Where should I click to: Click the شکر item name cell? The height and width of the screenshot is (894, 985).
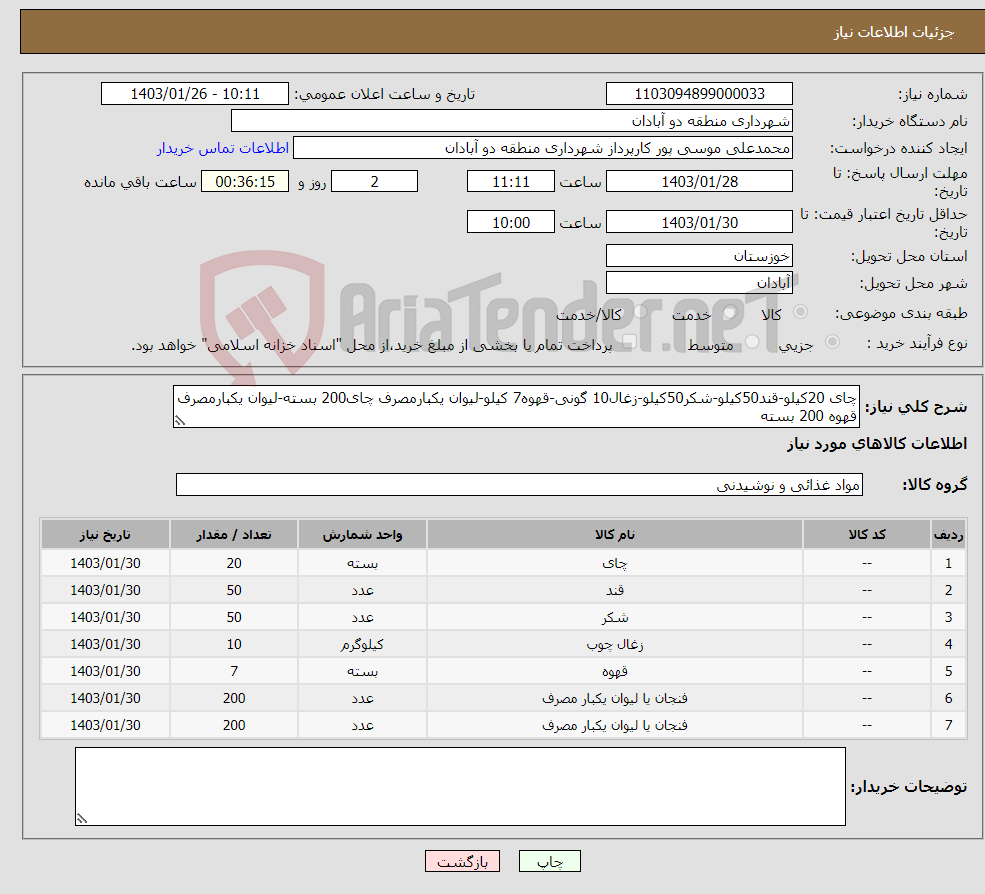614,617
